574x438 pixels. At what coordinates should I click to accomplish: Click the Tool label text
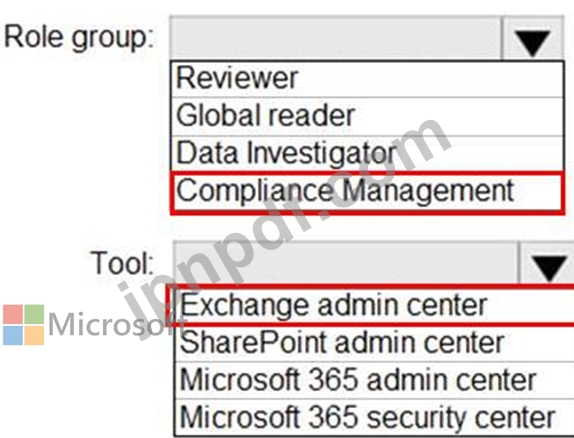[123, 262]
